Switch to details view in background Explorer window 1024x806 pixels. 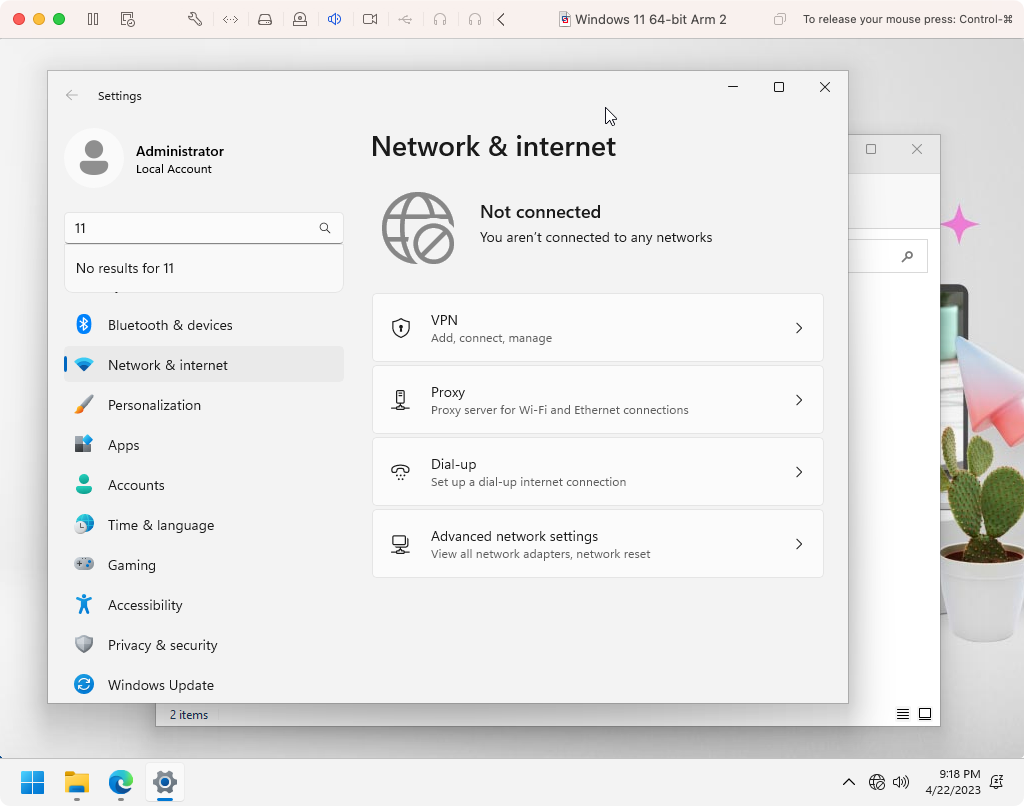pos(903,714)
